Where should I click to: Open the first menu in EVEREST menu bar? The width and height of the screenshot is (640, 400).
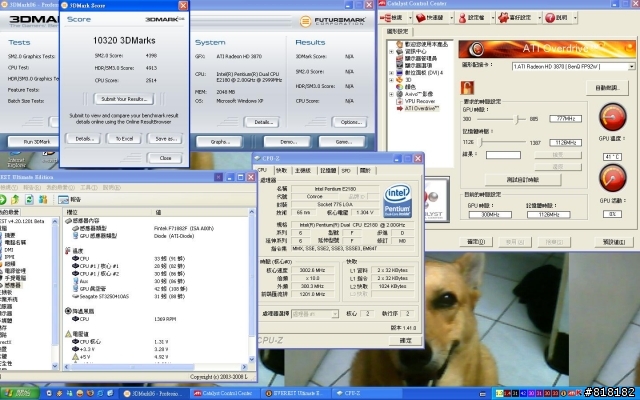pyautogui.click(x=8, y=187)
